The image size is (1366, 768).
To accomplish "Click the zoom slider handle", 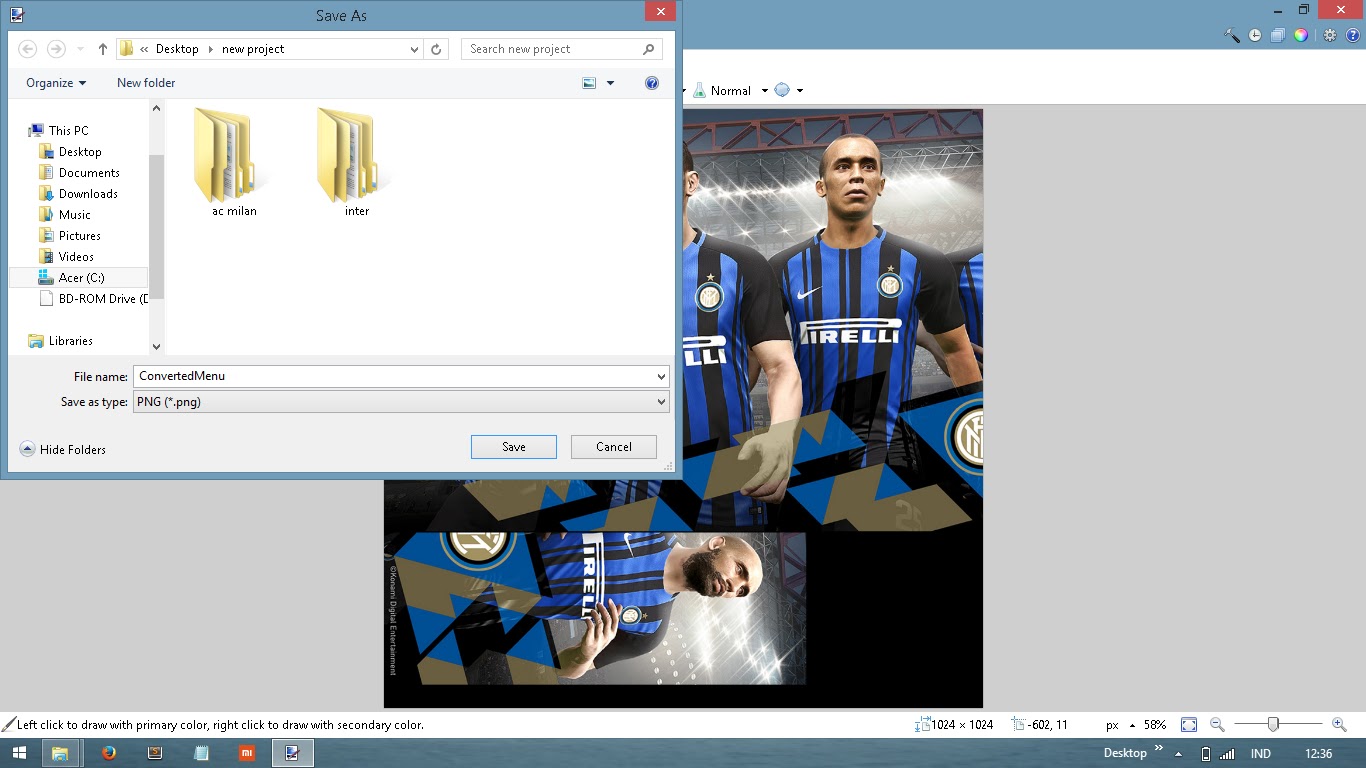I will pyautogui.click(x=1273, y=725).
